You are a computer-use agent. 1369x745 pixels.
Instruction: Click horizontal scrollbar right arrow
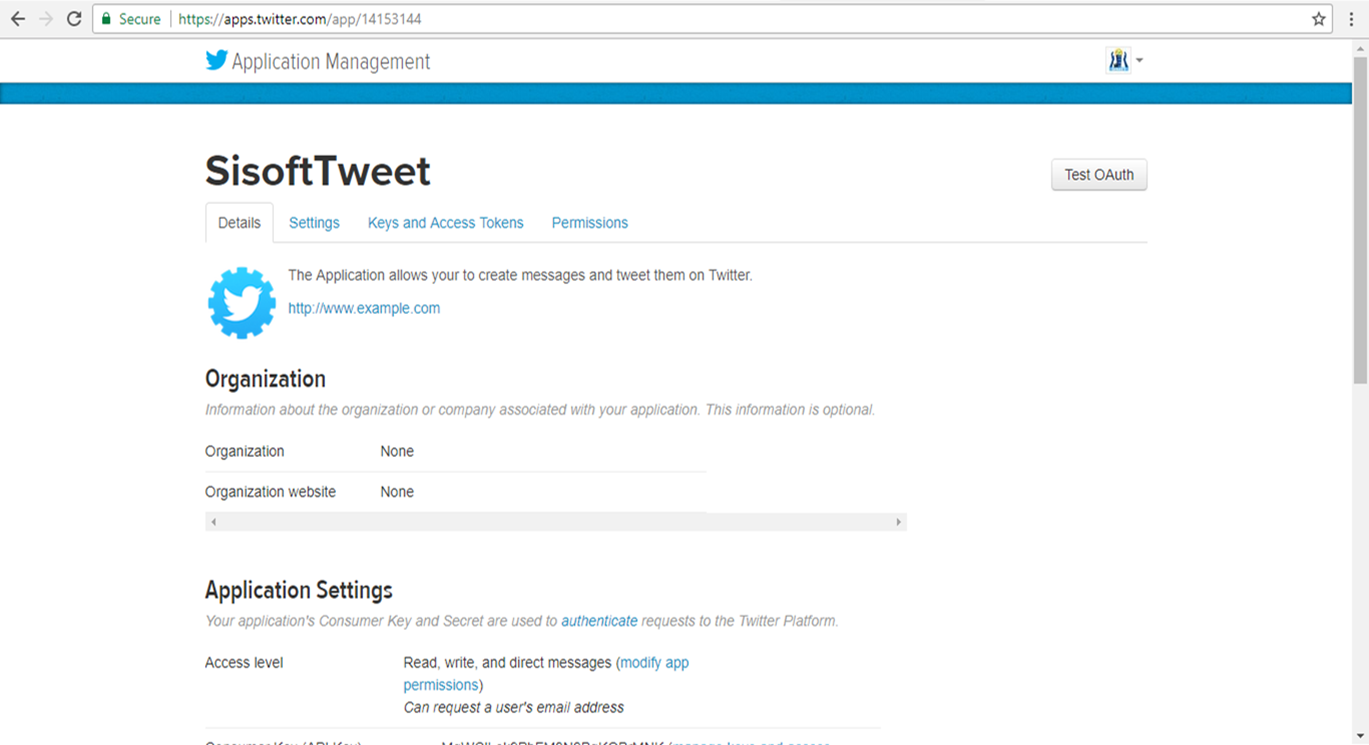coord(898,522)
